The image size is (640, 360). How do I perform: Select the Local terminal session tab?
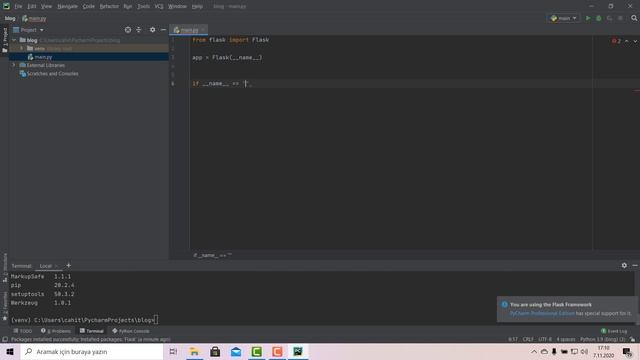[48, 266]
